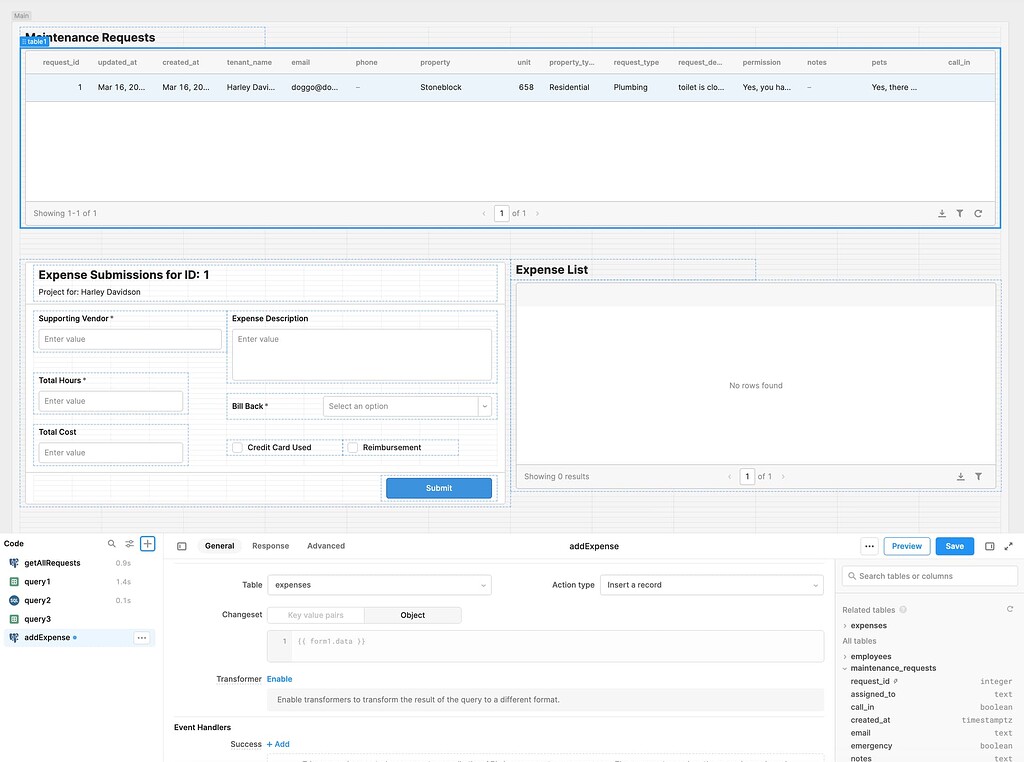Image resolution: width=1024 pixels, height=762 pixels.
Task: Open the Bill Back dropdown
Action: click(x=404, y=406)
